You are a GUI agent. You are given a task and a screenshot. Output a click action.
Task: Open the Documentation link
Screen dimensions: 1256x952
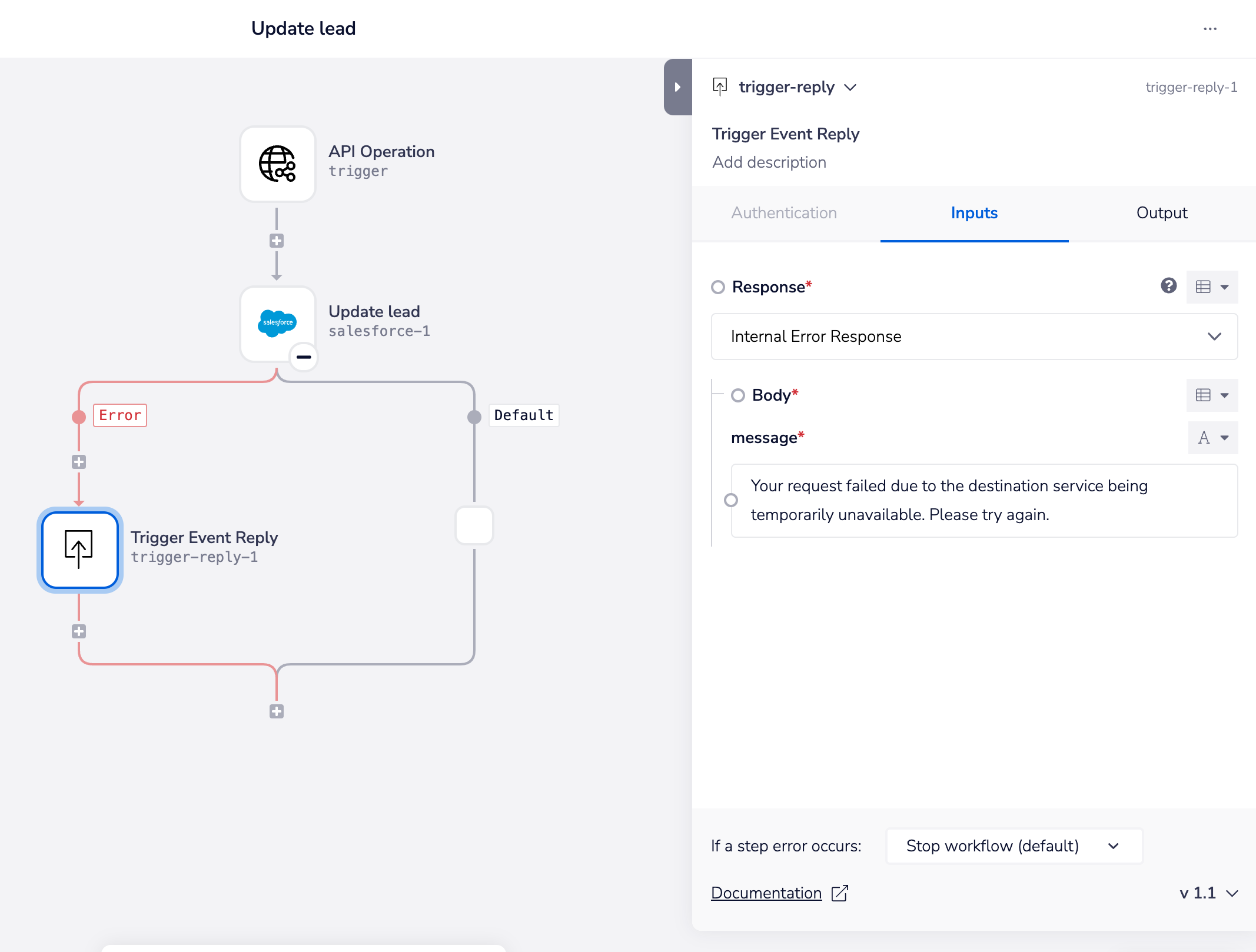click(x=766, y=893)
